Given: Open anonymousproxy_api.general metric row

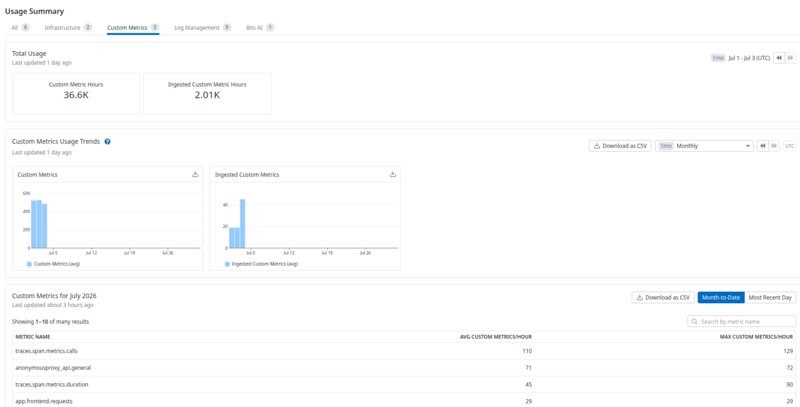Looking at the screenshot, I should coord(404,368).
